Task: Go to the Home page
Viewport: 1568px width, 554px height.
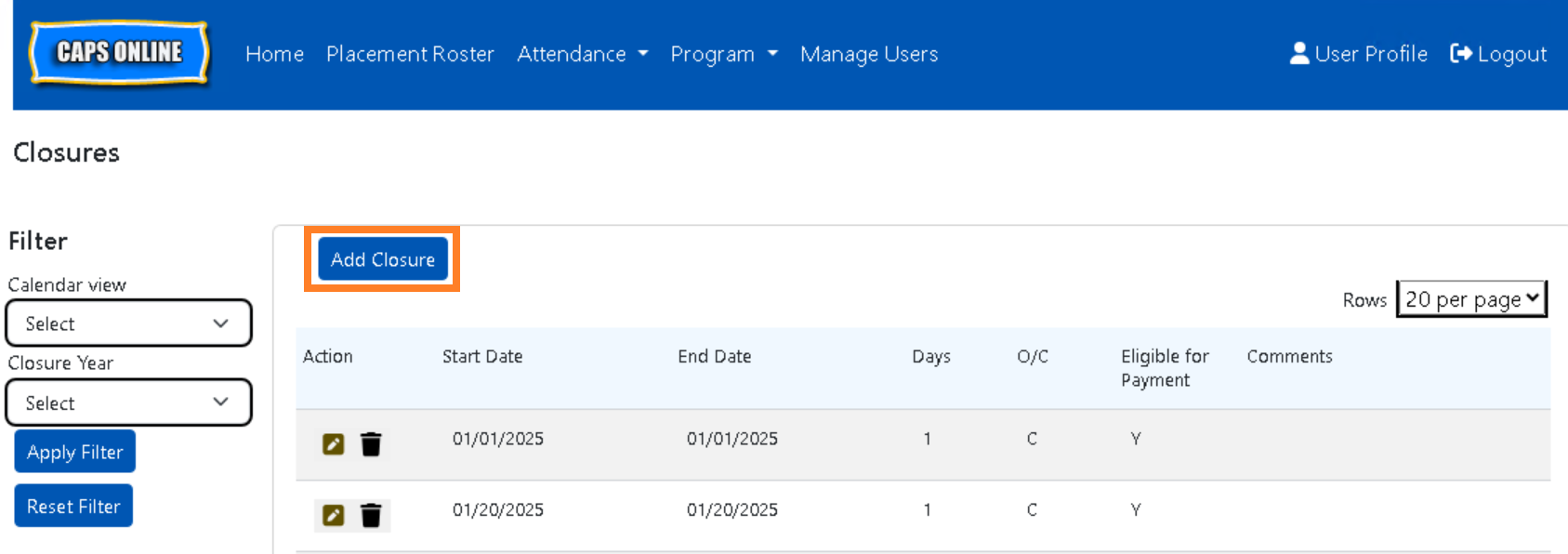Action: click(x=274, y=54)
